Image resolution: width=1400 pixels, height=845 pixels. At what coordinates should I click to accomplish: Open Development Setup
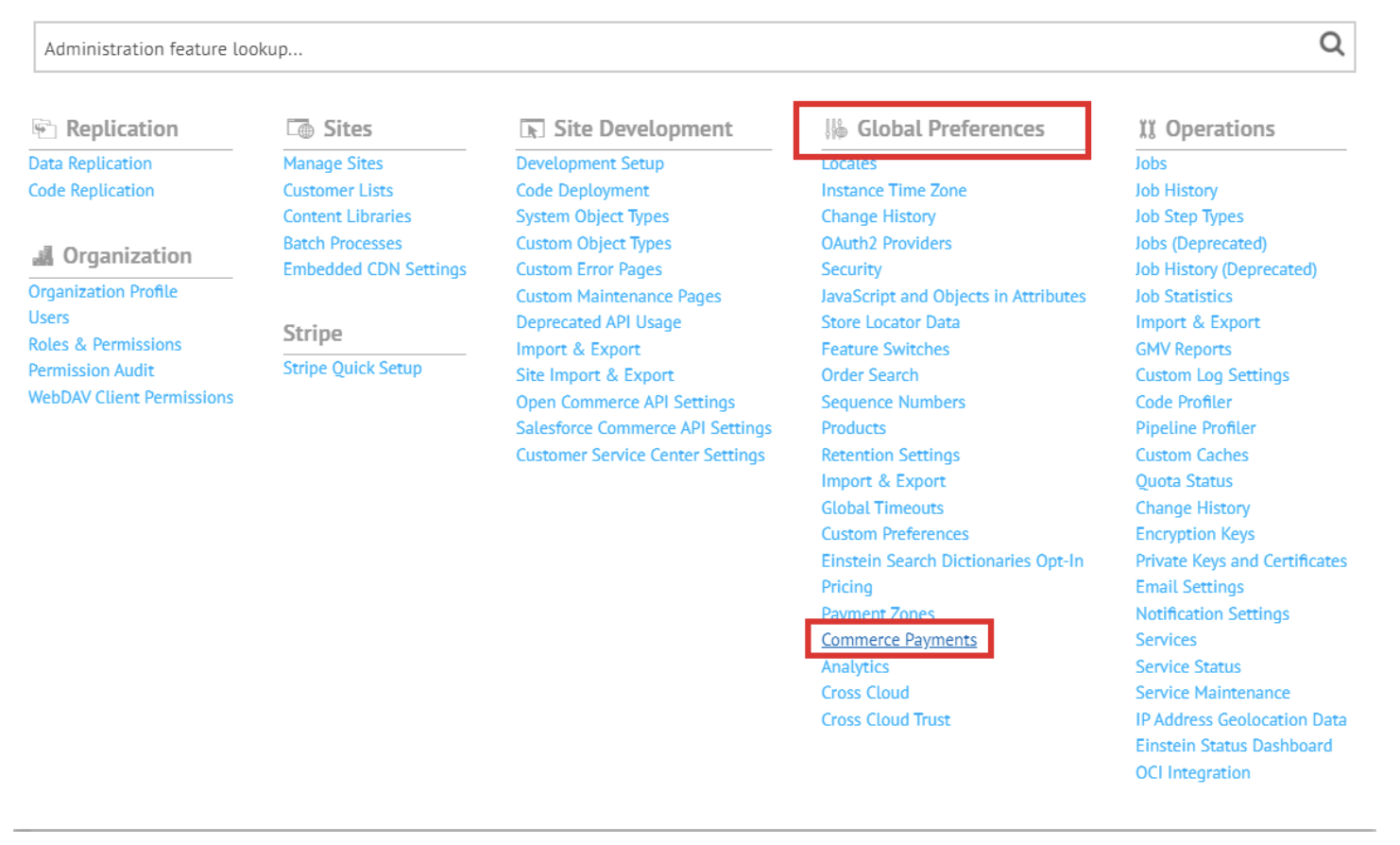(589, 164)
